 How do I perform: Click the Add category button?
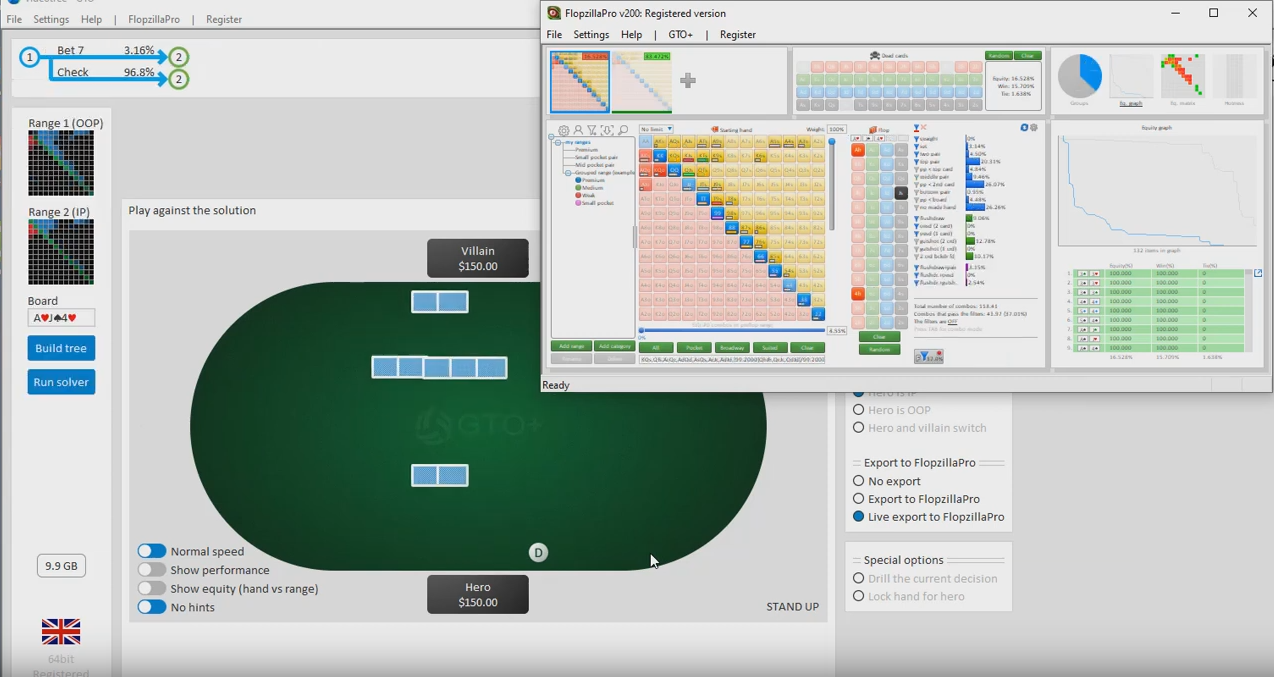(x=614, y=347)
